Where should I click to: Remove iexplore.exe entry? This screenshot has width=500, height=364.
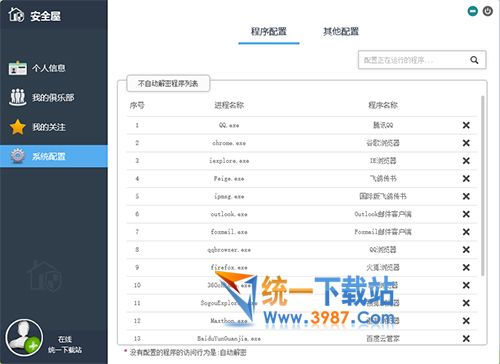[x=466, y=161]
